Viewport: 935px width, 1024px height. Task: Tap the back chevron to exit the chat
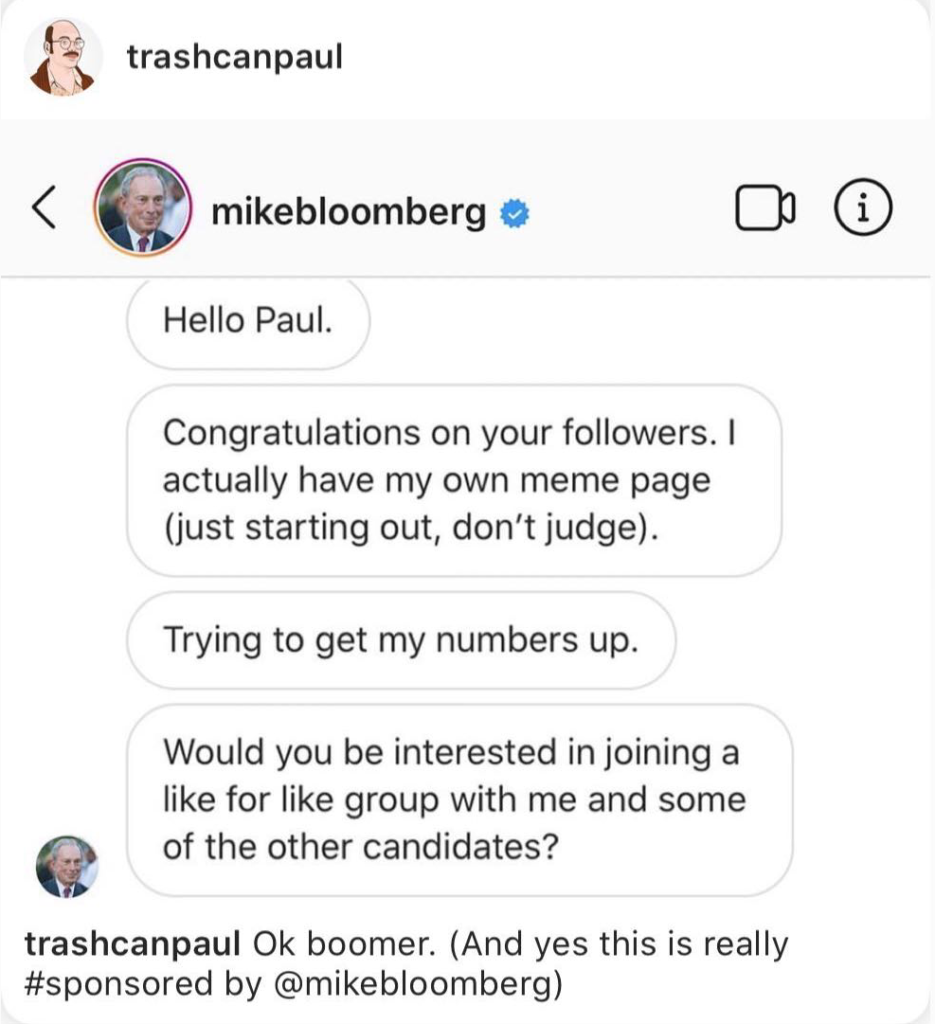point(42,207)
